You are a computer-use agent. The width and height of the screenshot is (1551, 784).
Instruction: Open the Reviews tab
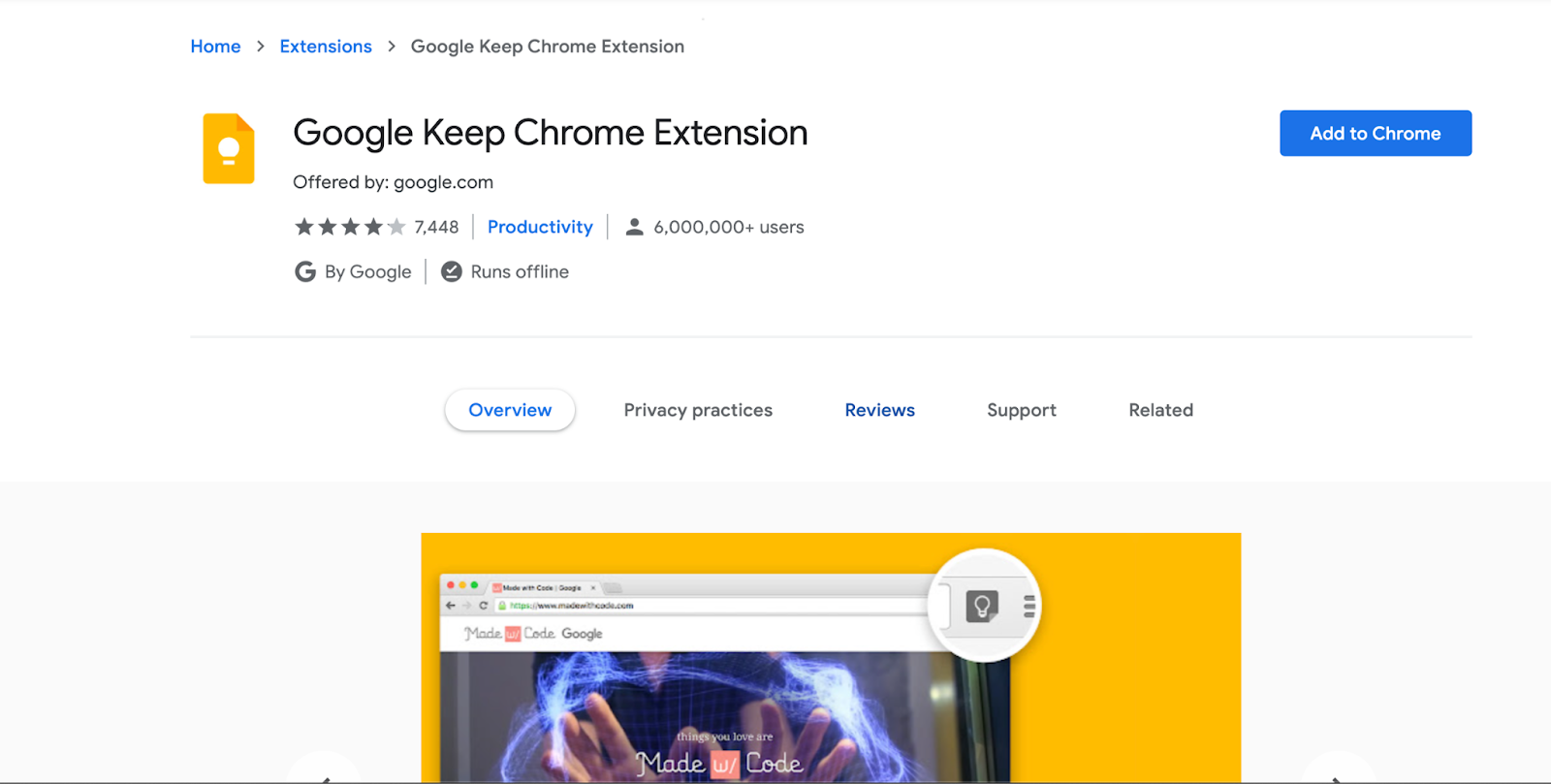coord(879,410)
